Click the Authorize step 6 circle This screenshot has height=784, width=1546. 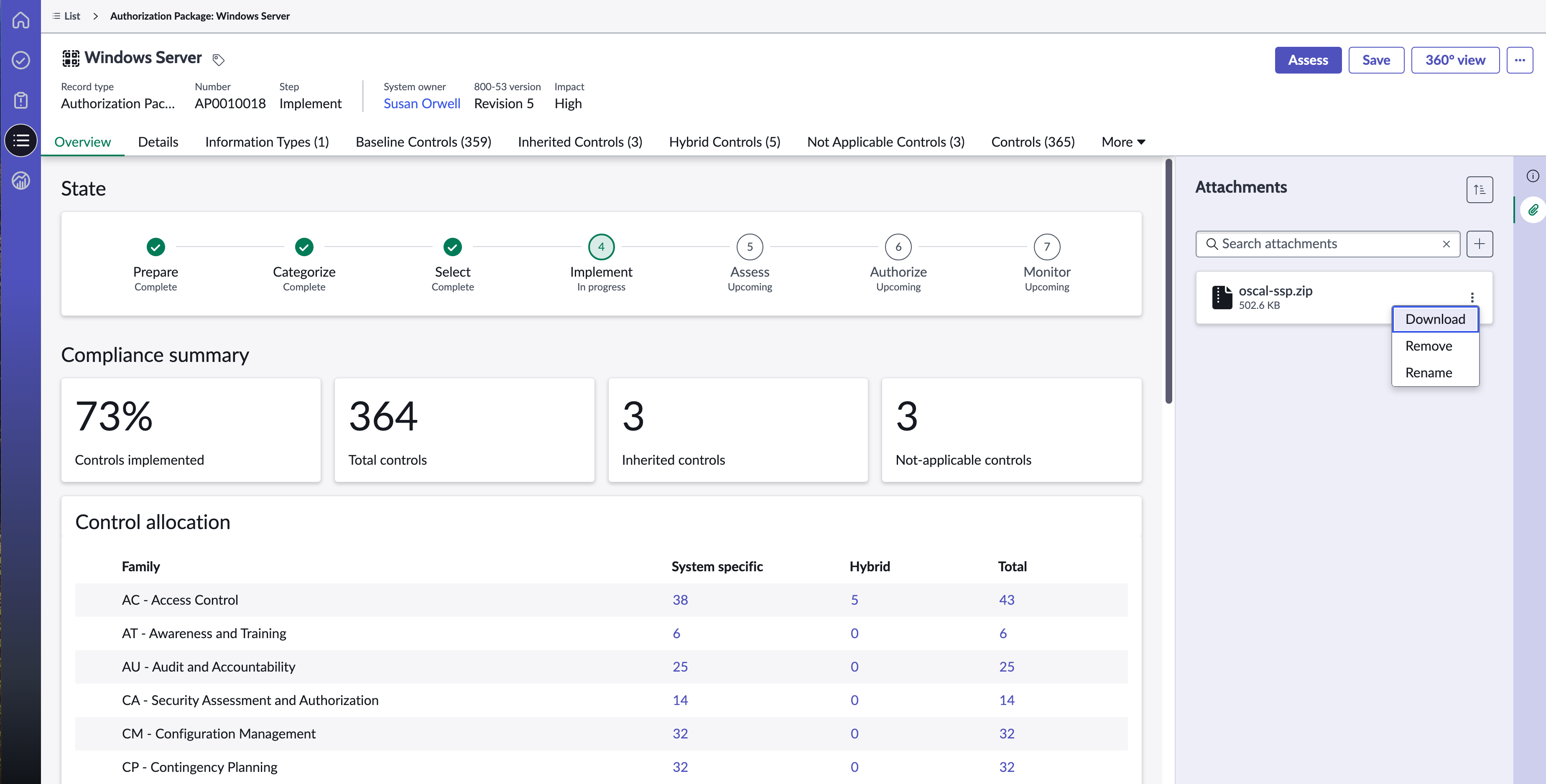(898, 247)
